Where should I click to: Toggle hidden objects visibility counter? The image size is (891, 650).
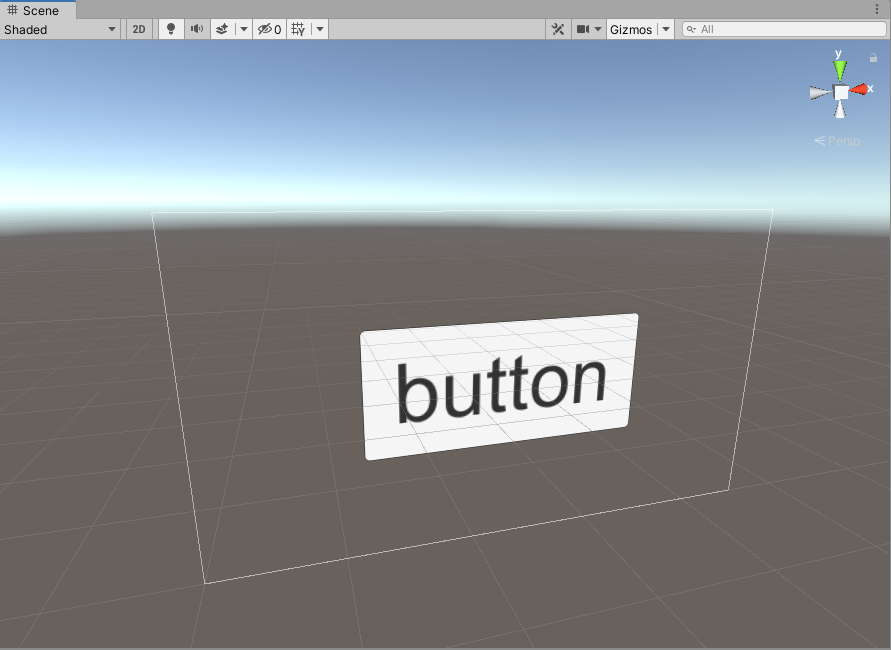(x=269, y=30)
